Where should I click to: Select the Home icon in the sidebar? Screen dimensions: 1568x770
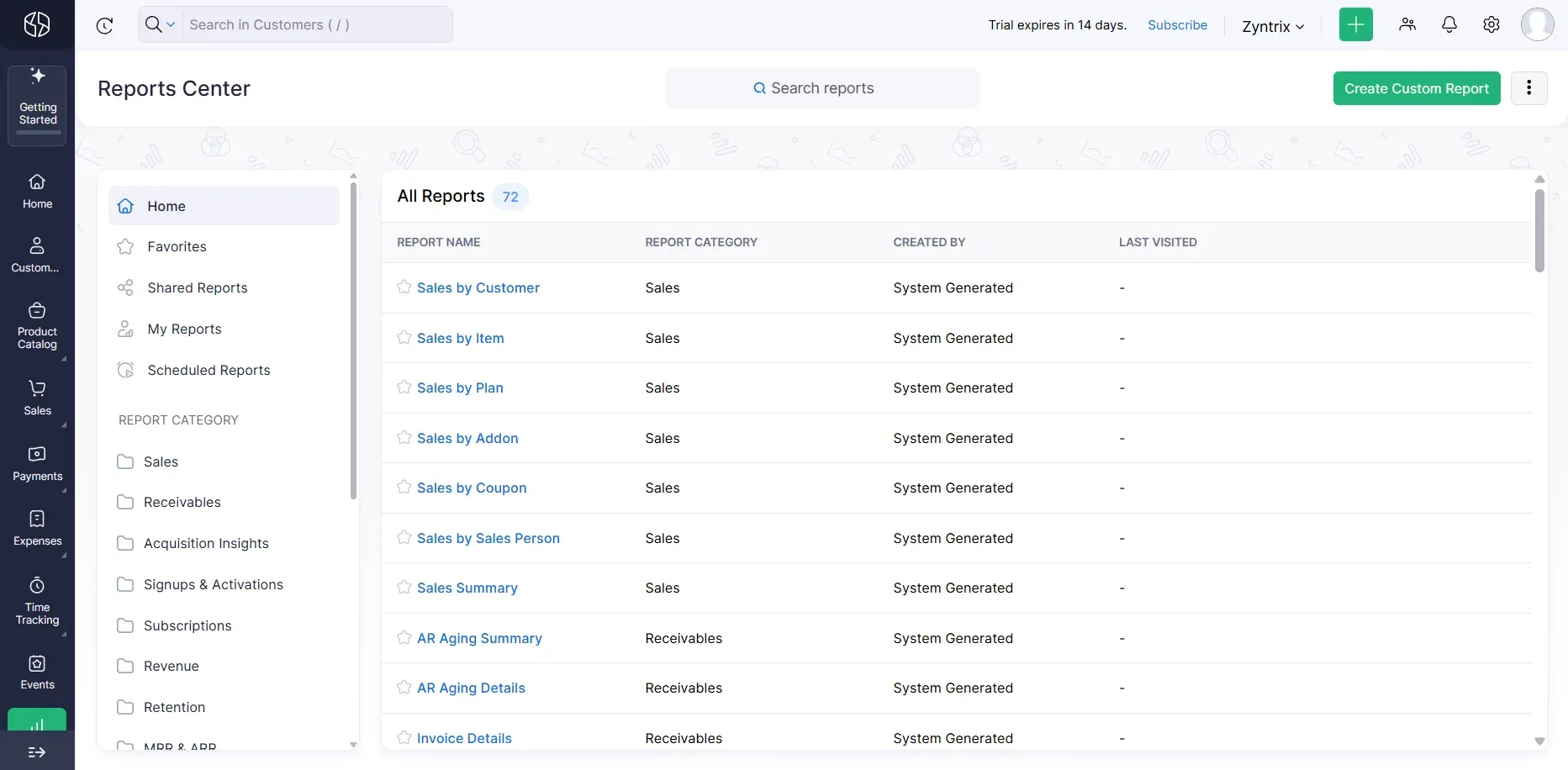[x=37, y=191]
